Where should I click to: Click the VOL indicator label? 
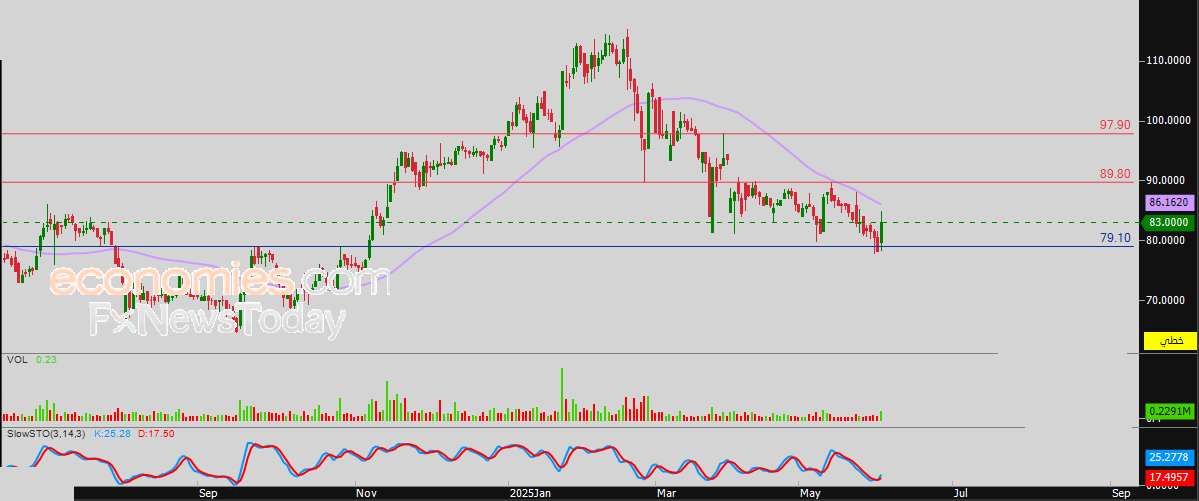tap(16, 359)
